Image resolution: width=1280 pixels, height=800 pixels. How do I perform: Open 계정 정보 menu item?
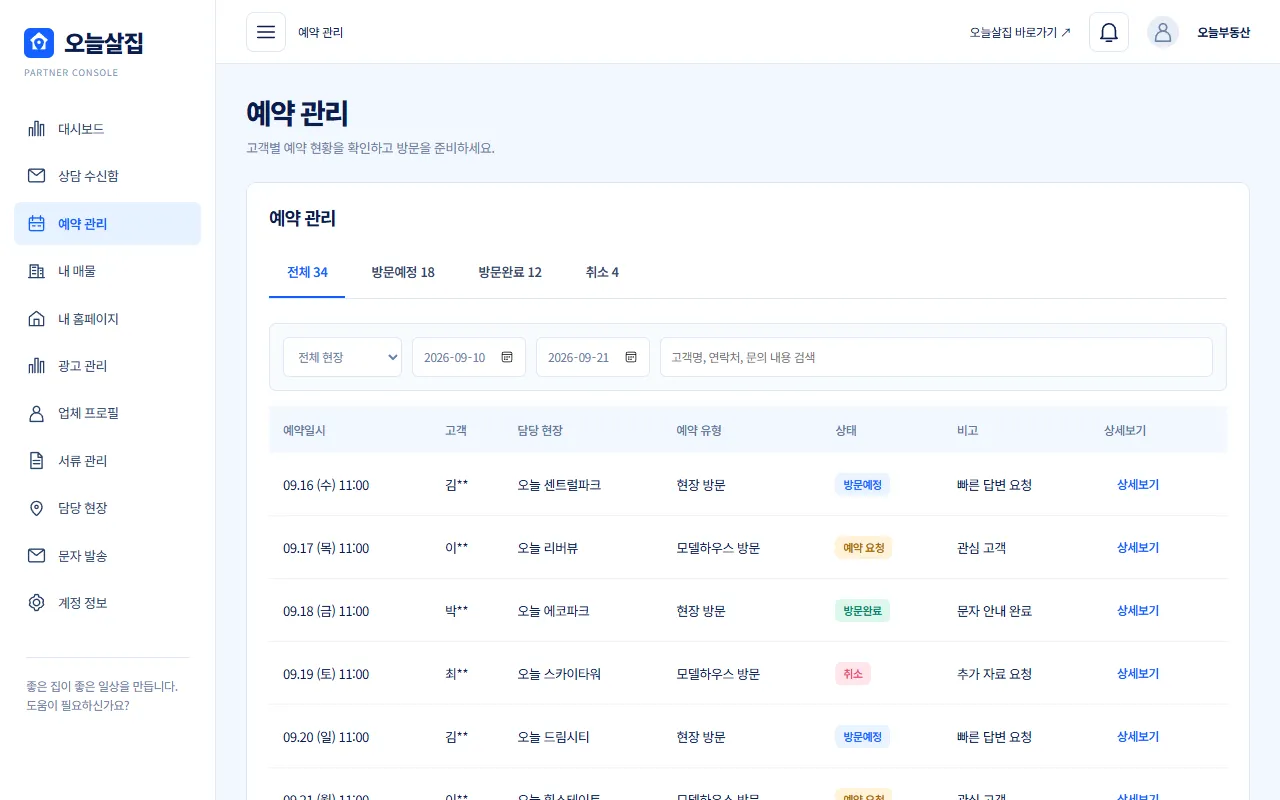coord(107,603)
